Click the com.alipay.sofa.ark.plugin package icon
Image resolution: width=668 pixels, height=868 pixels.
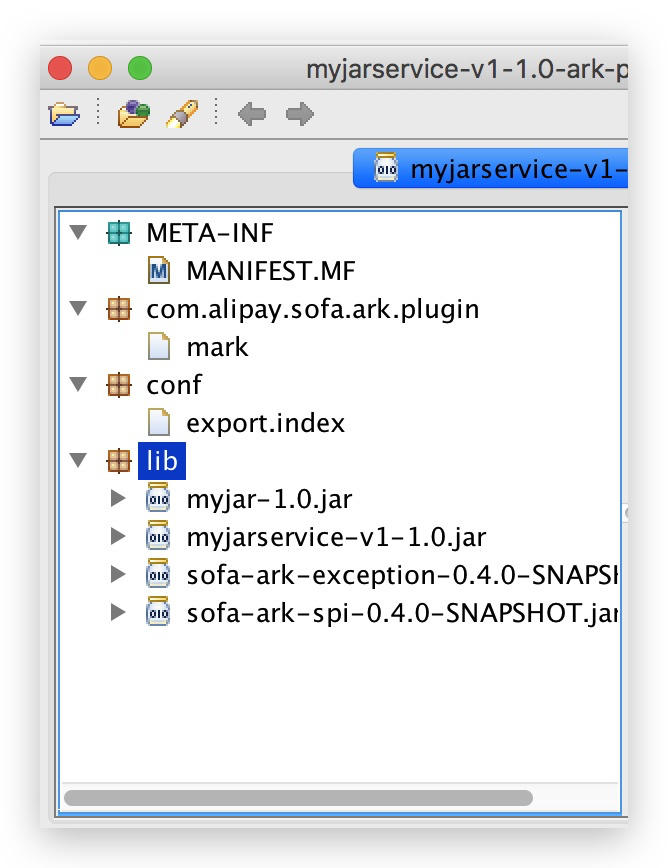pyautogui.click(x=118, y=309)
